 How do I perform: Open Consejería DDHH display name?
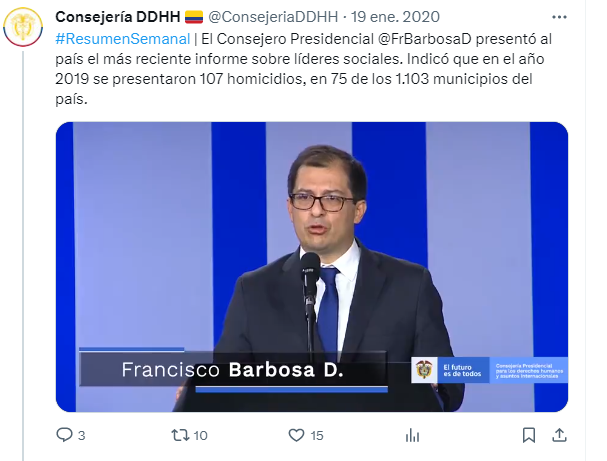pyautogui.click(x=118, y=17)
